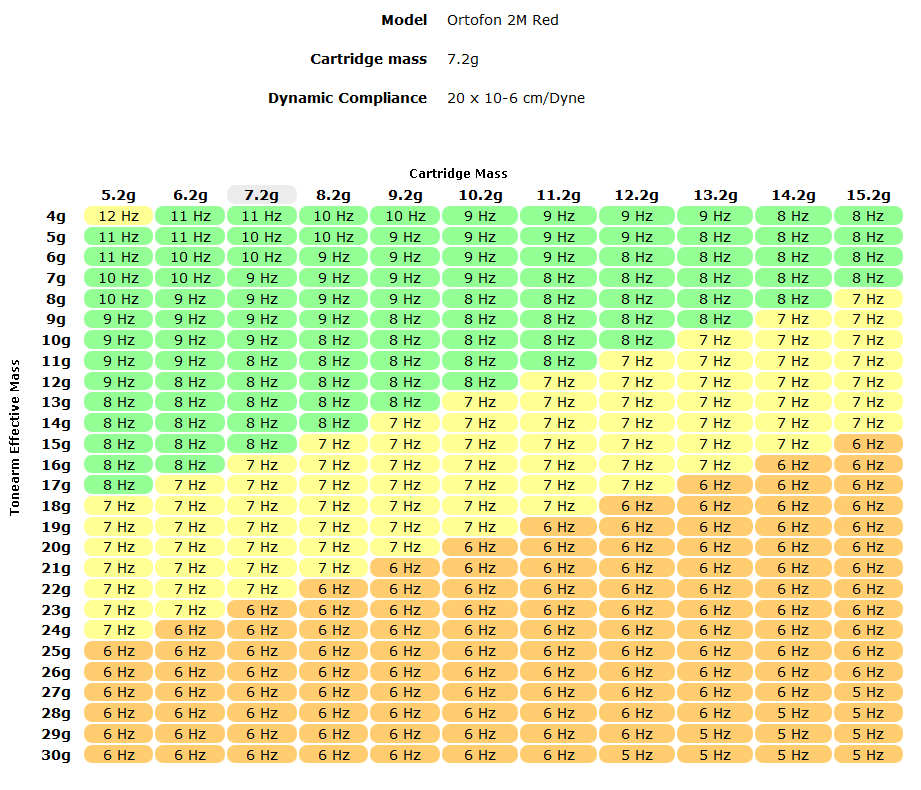This screenshot has width=921, height=790.
Task: Click the 13.2g column header
Action: pyautogui.click(x=715, y=195)
